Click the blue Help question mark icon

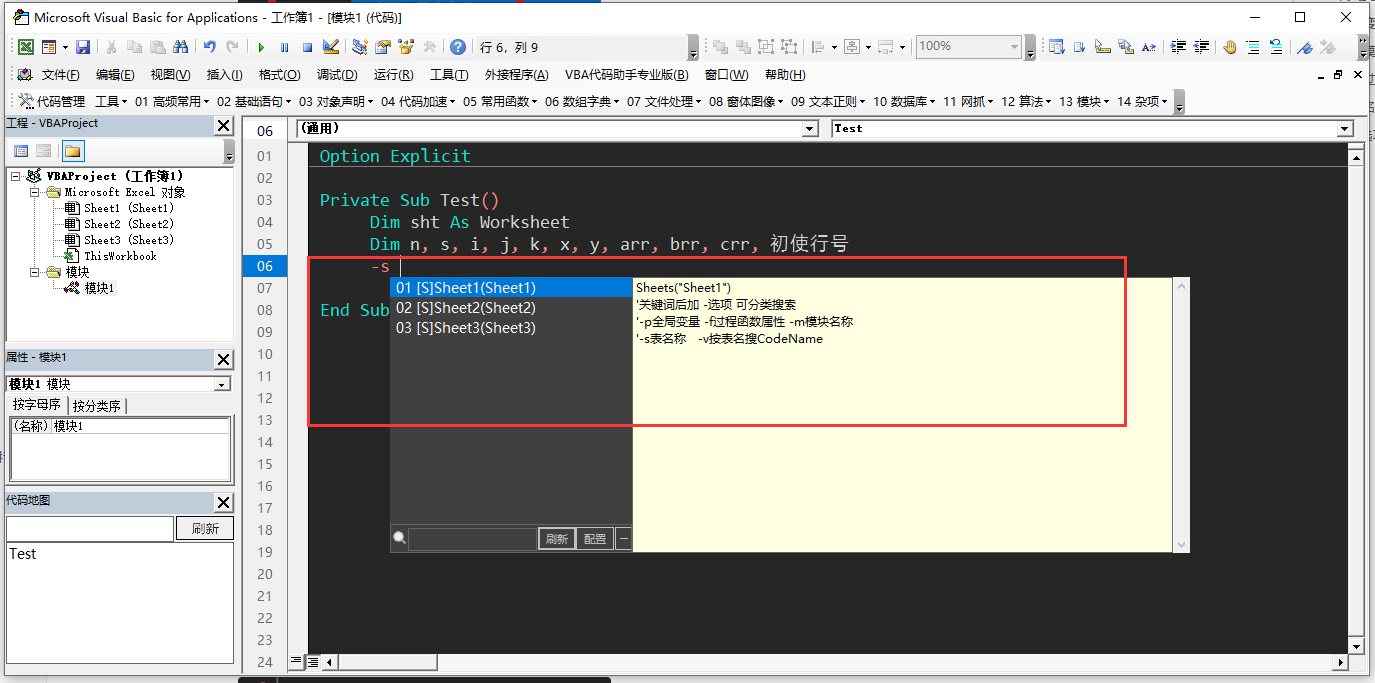point(458,47)
